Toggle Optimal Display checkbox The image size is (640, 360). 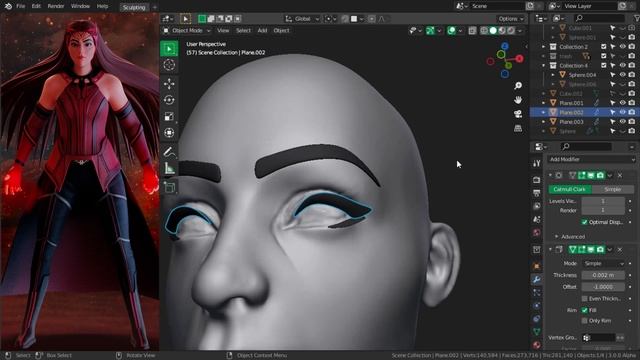point(584,222)
